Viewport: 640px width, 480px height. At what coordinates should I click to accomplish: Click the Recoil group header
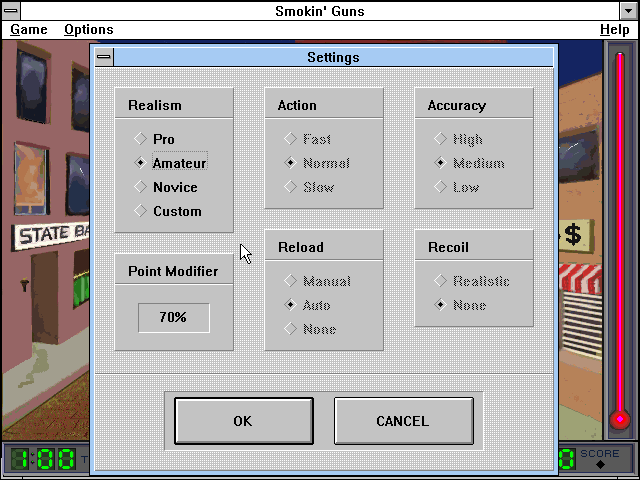474,246
